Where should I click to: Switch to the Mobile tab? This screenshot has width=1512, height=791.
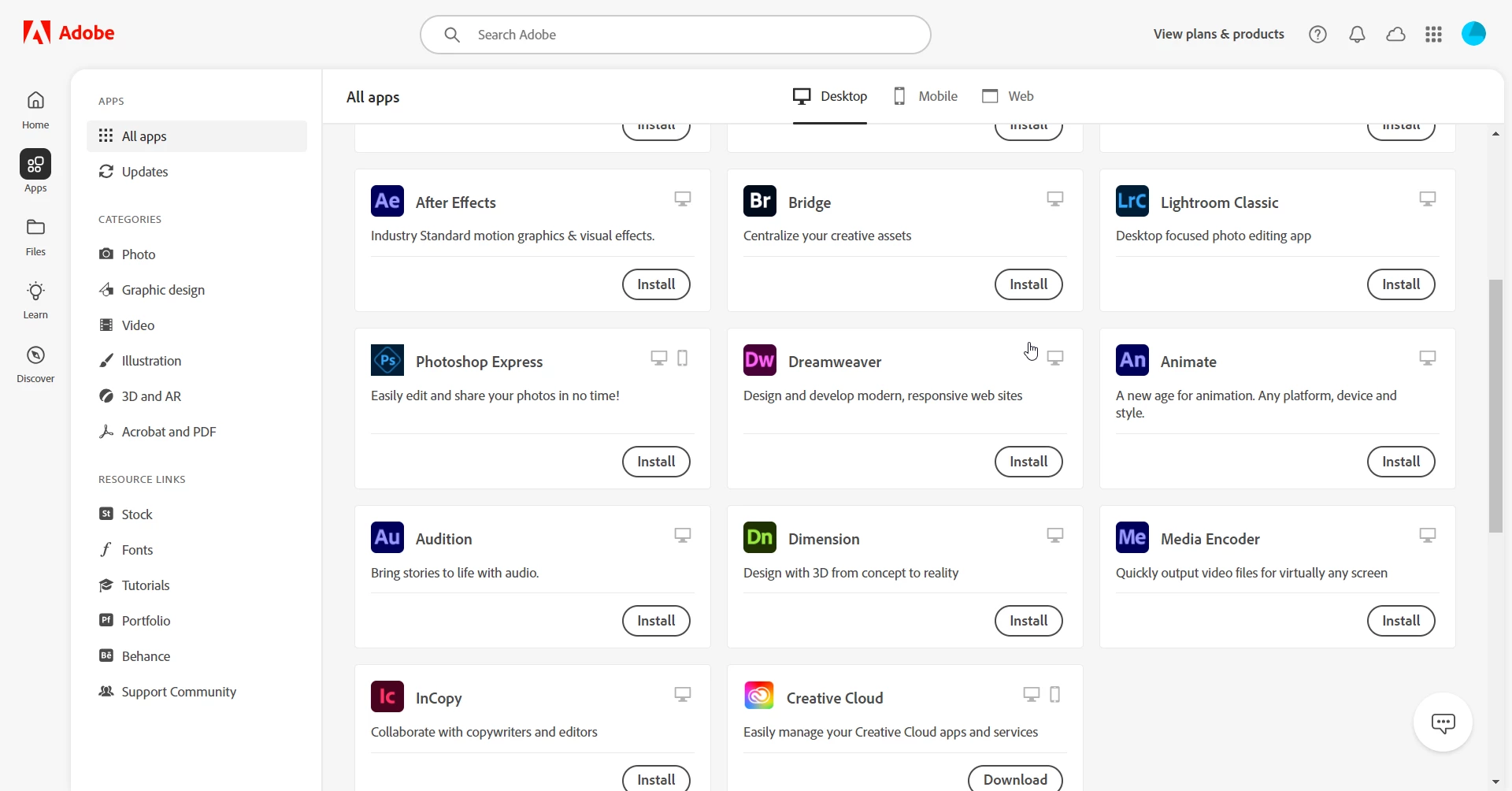(x=925, y=96)
